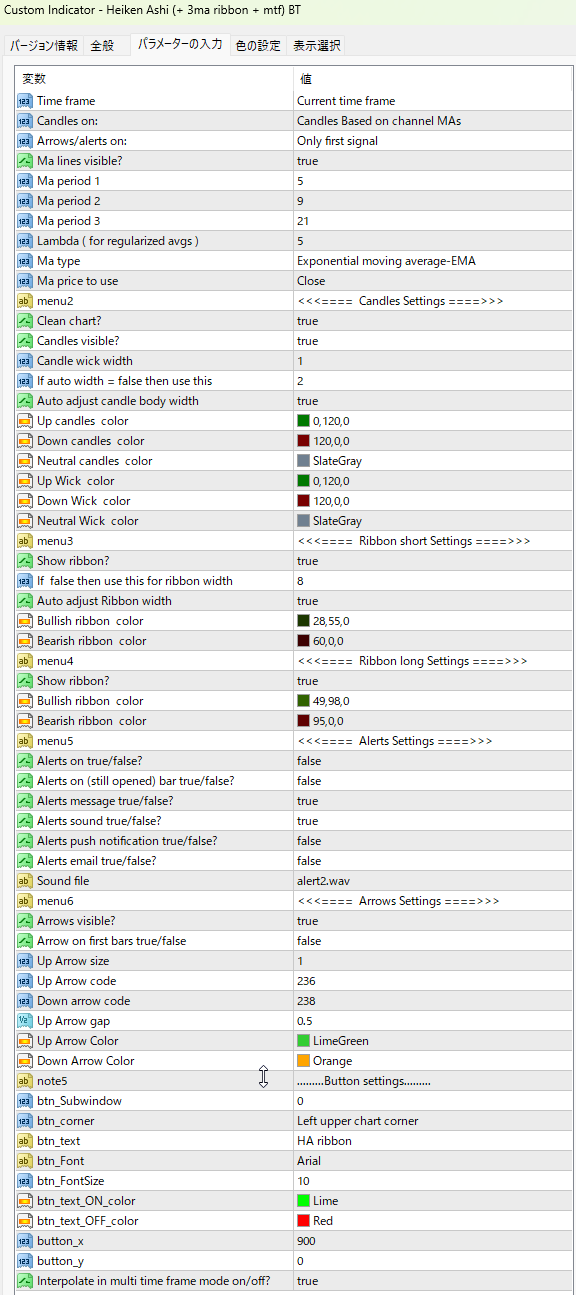576x1295 pixels.
Task: Toggle Clean chart? true value
Action: [x=432, y=321]
